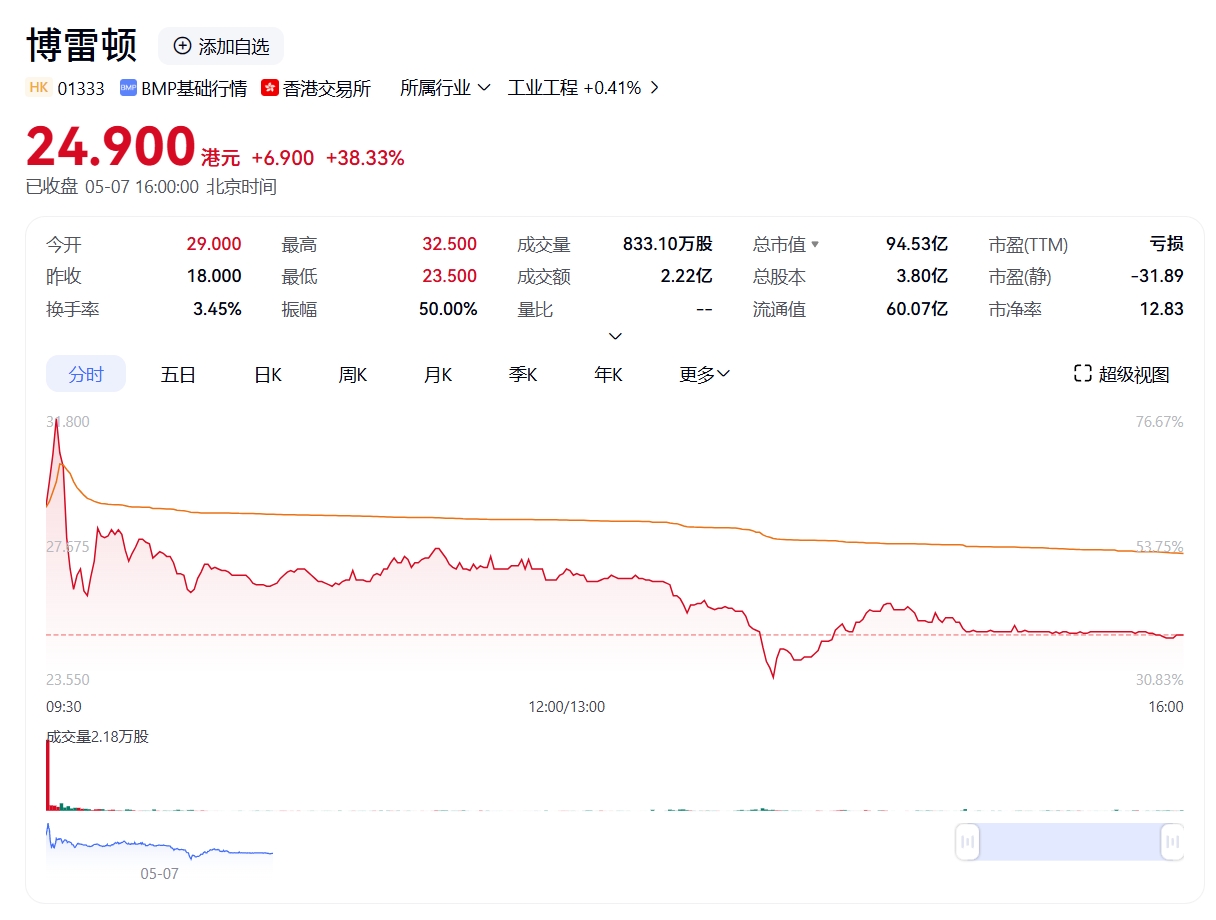1216x920 pixels.
Task: Click the 香港交易所 label
Action: pyautogui.click(x=327, y=88)
